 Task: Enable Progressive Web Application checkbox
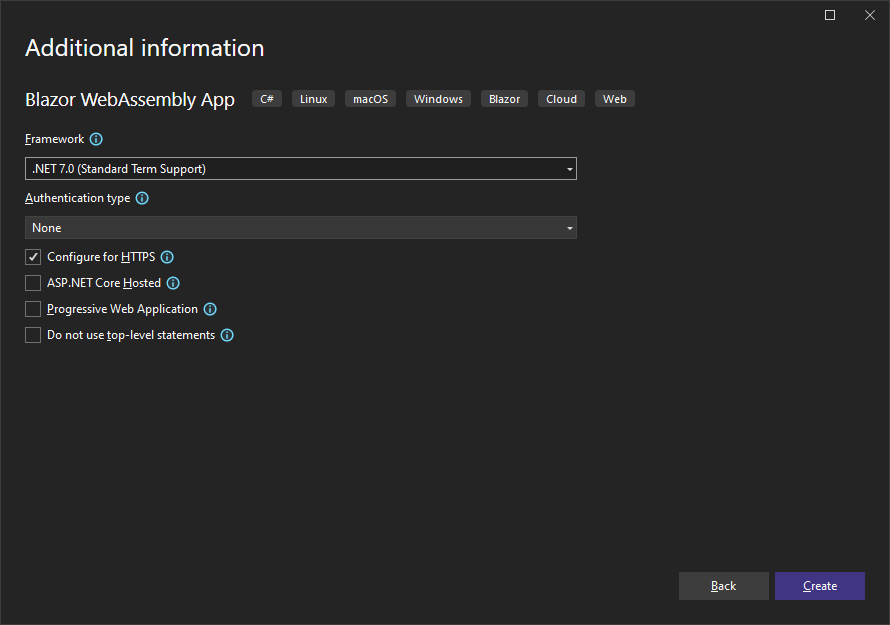pos(33,309)
